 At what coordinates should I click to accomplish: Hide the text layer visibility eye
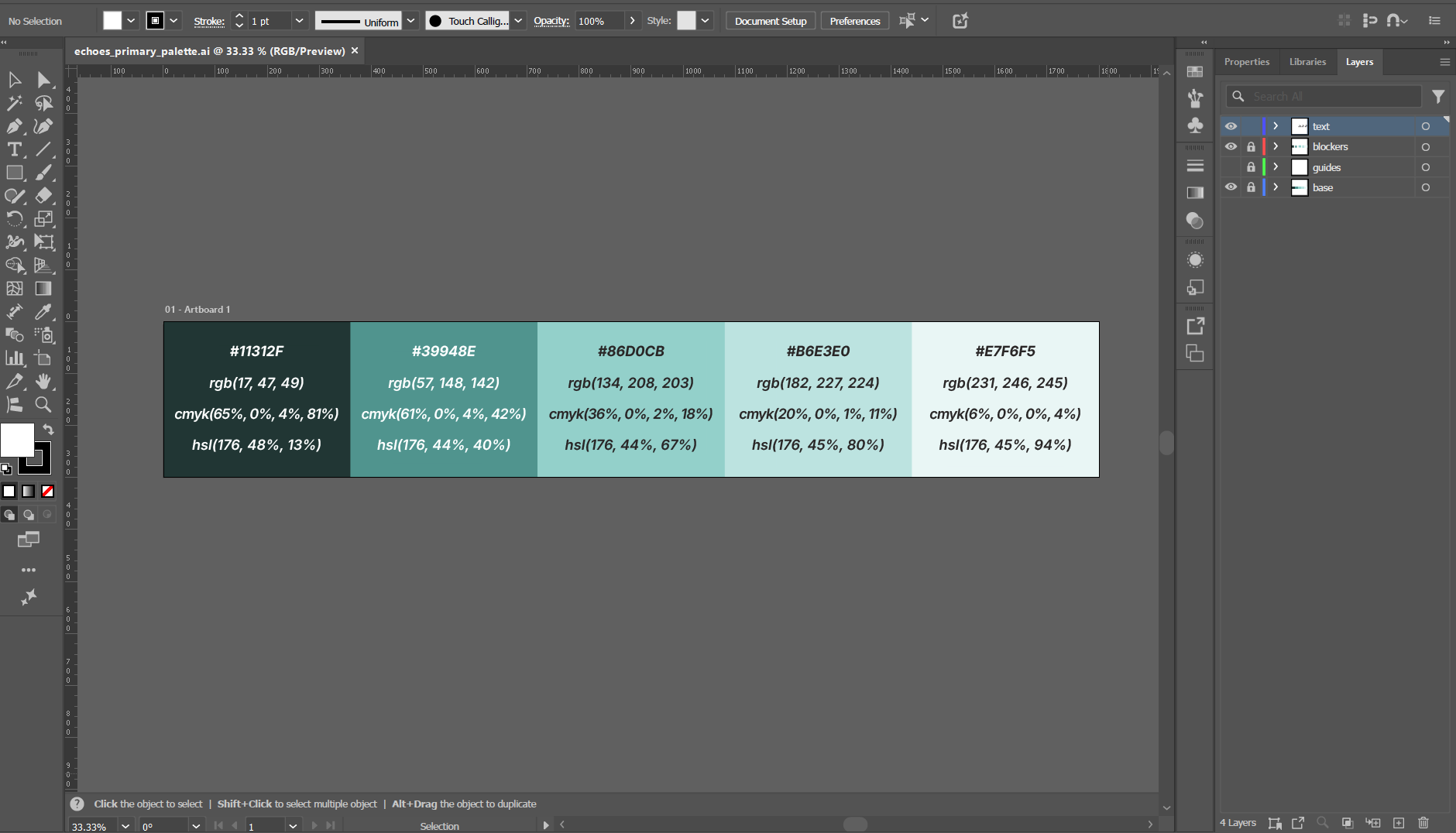(1232, 126)
